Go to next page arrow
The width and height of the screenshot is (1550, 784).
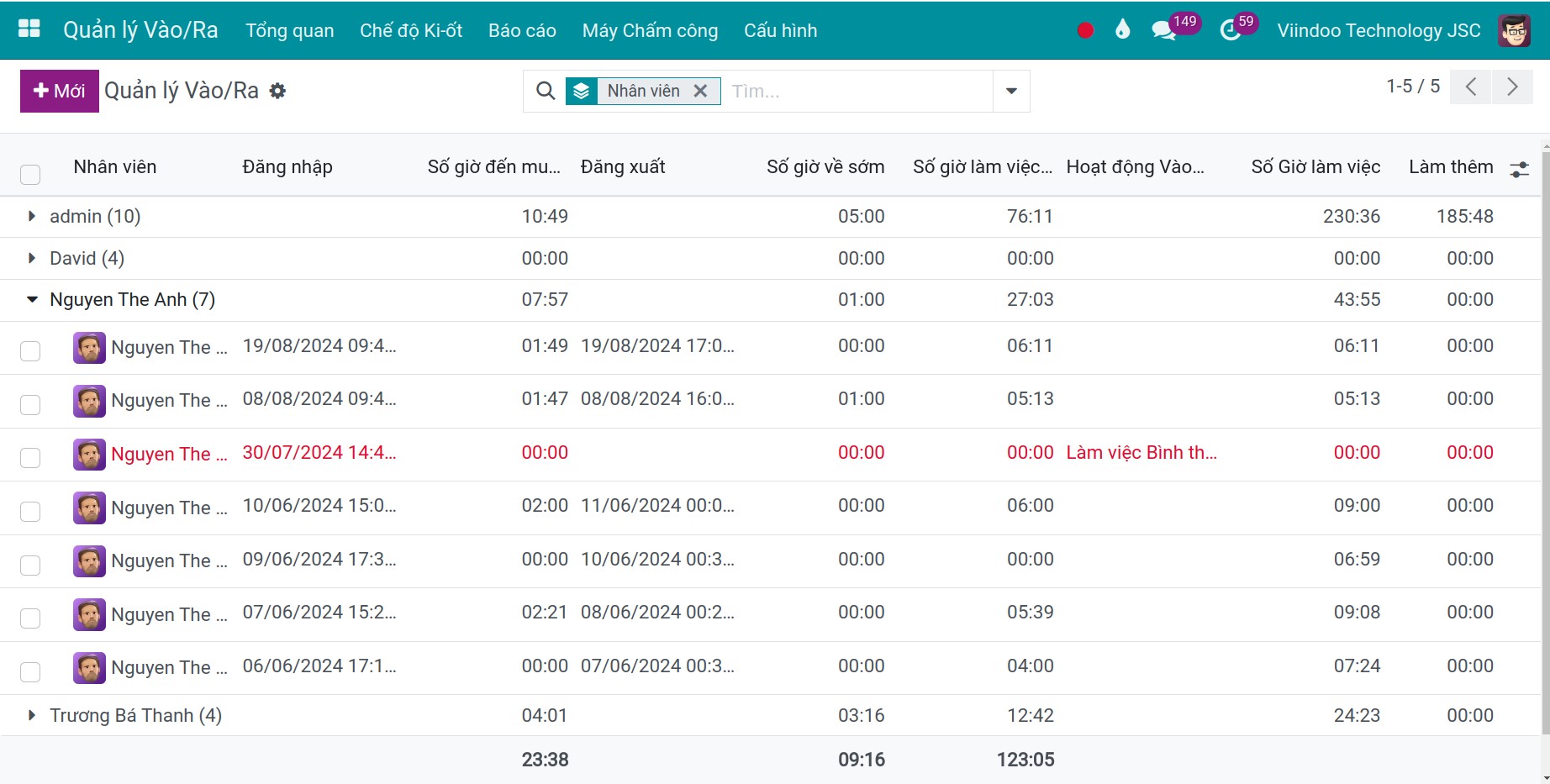click(1512, 87)
